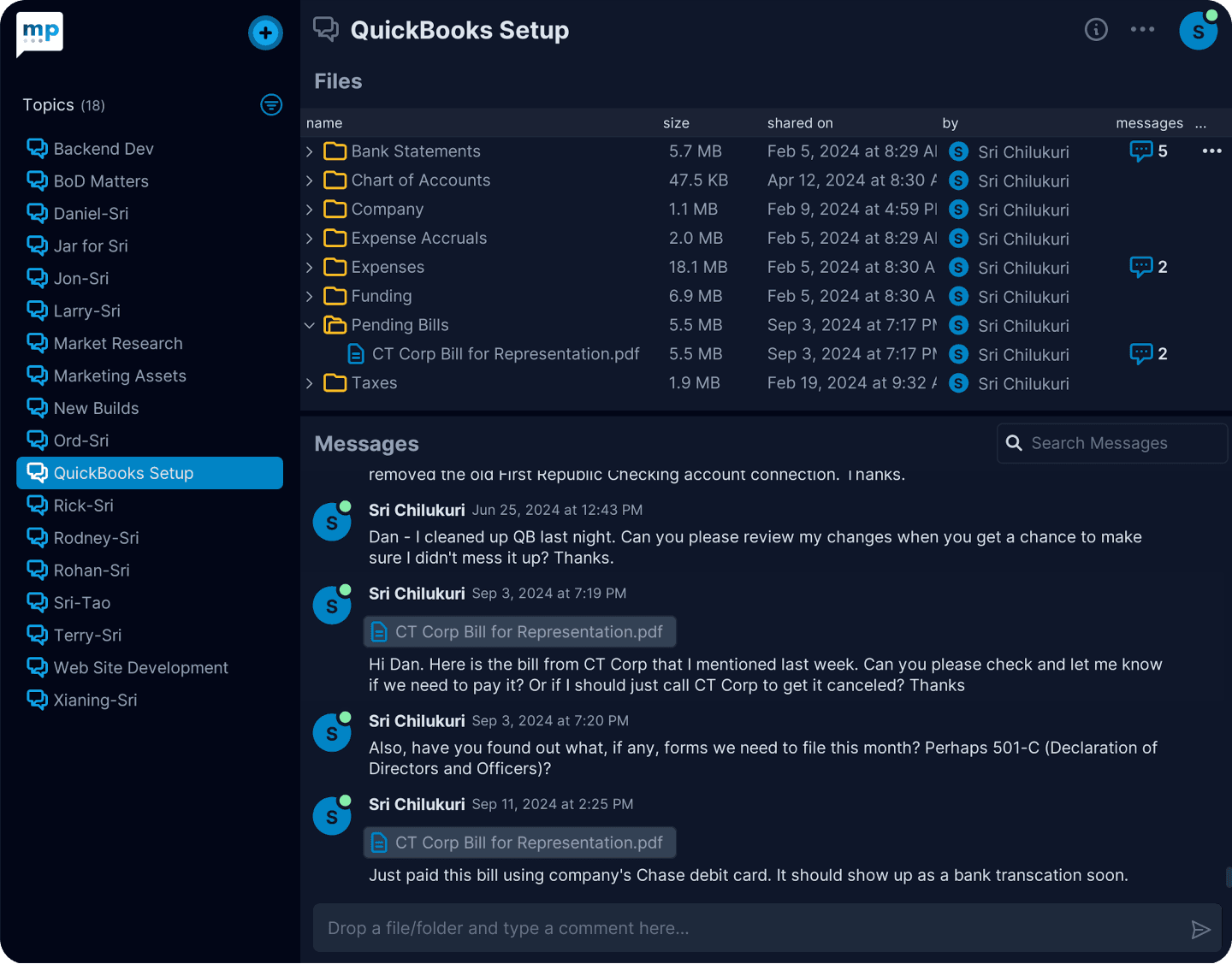Open the Larry-Sri topic
The image size is (1232, 964).
coord(150,311)
